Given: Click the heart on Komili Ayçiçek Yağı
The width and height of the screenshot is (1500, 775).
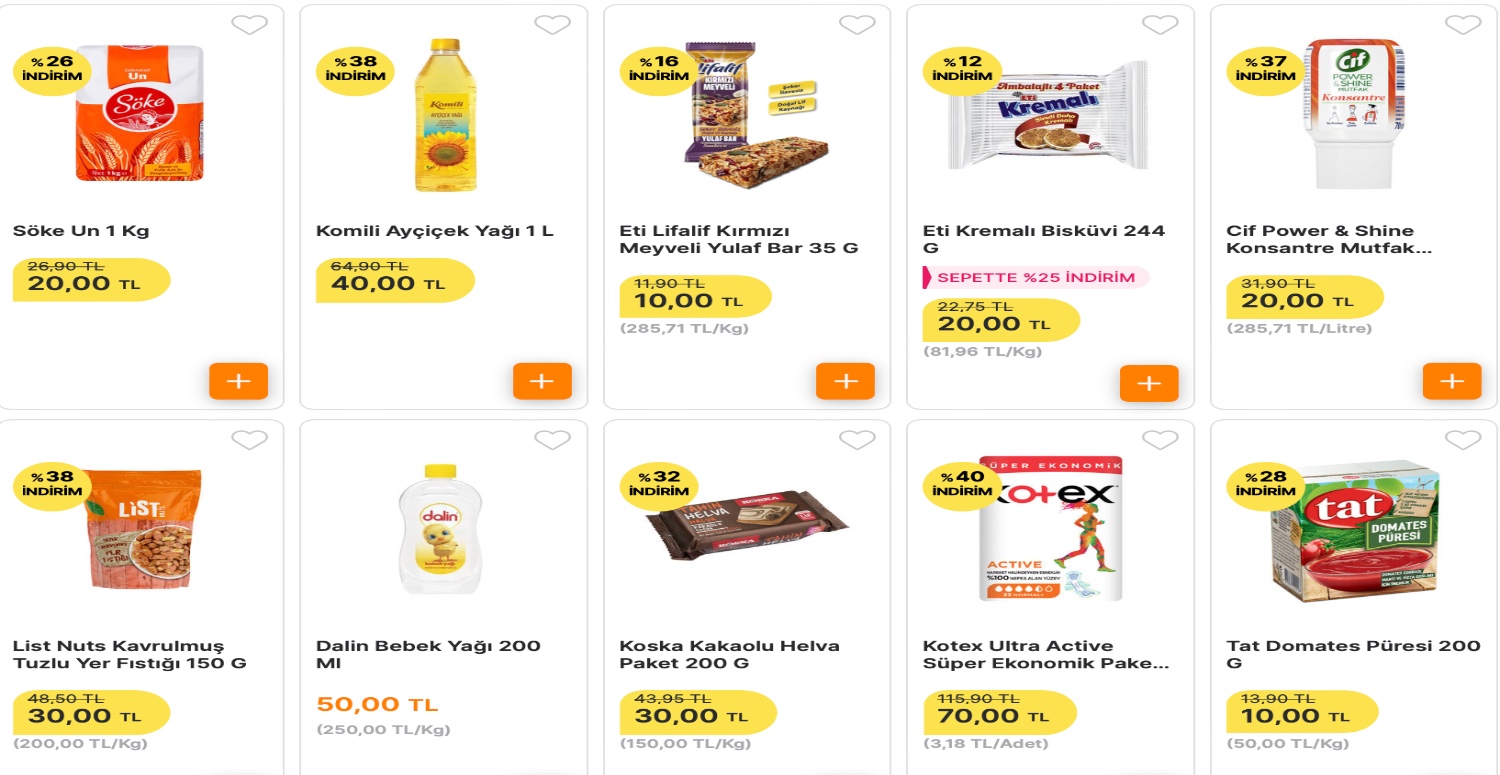Looking at the screenshot, I should (551, 24).
